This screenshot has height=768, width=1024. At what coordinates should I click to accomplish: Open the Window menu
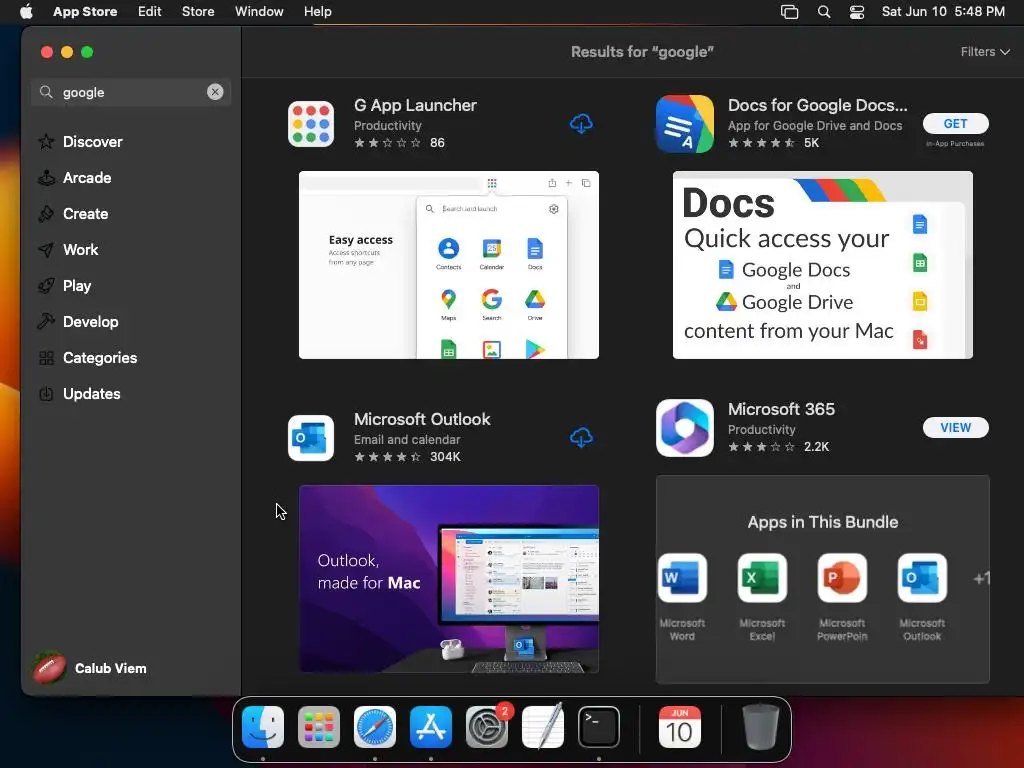259,12
